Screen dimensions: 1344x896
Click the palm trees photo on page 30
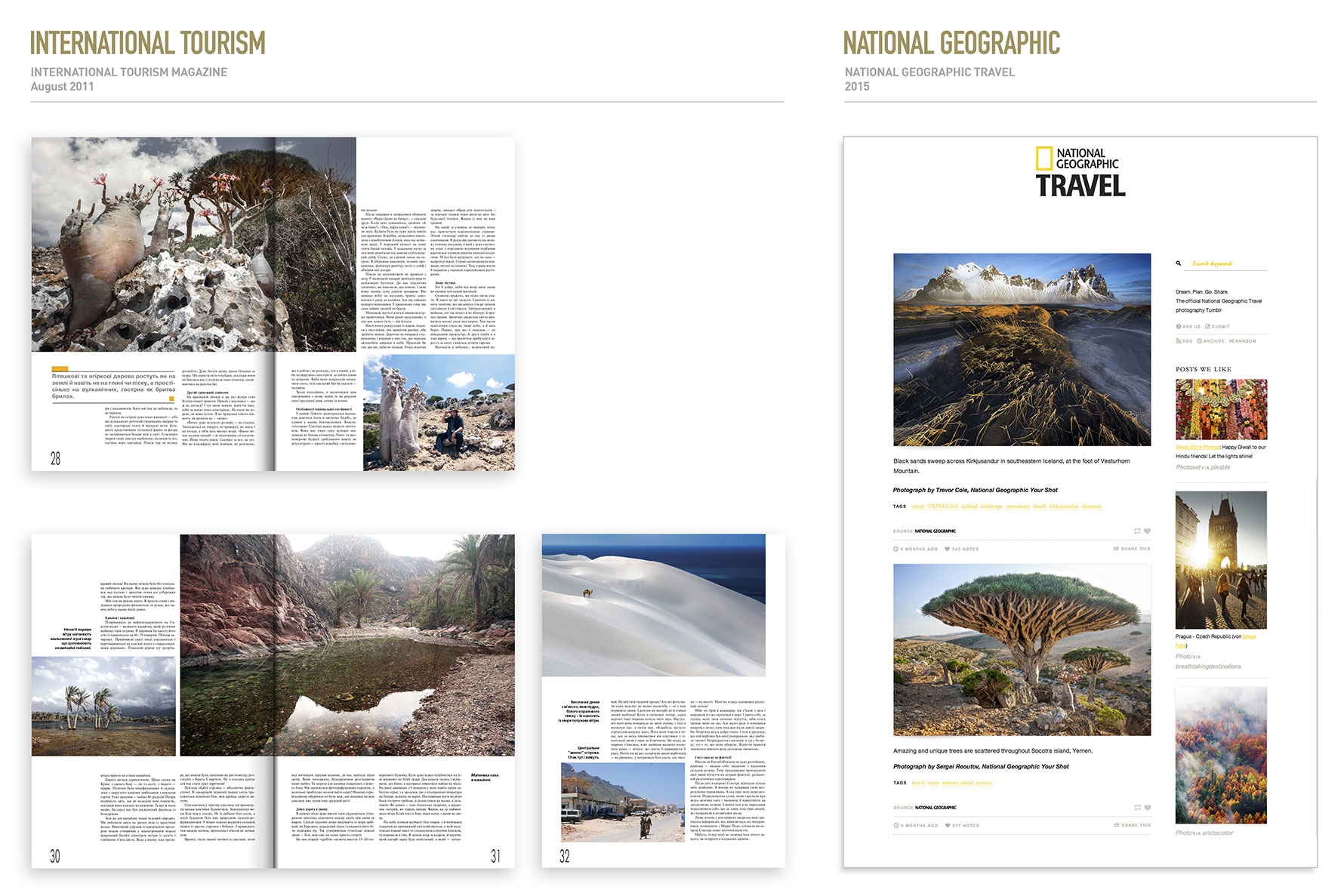pyautogui.click(x=103, y=707)
